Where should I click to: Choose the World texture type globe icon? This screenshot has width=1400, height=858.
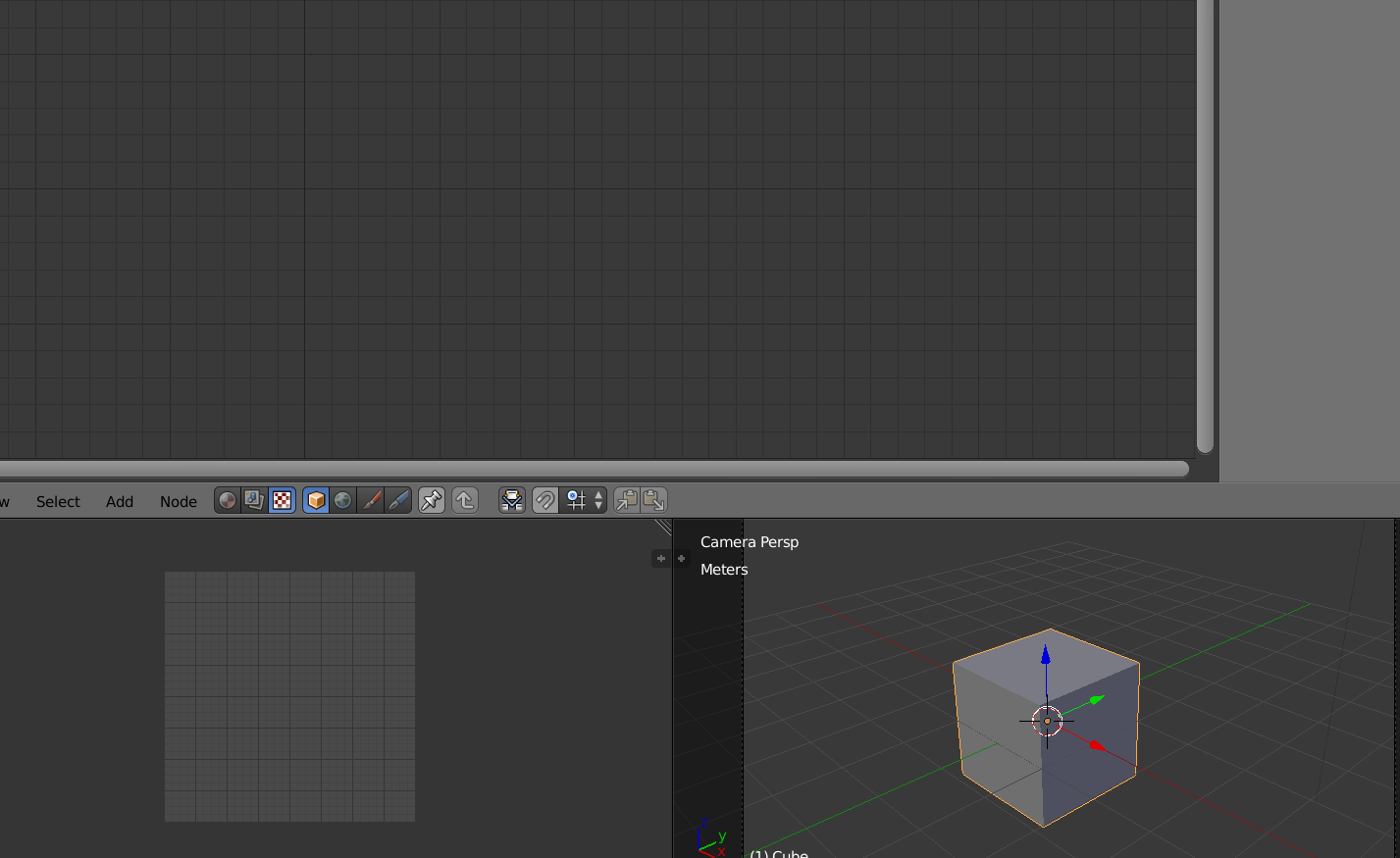click(x=343, y=500)
